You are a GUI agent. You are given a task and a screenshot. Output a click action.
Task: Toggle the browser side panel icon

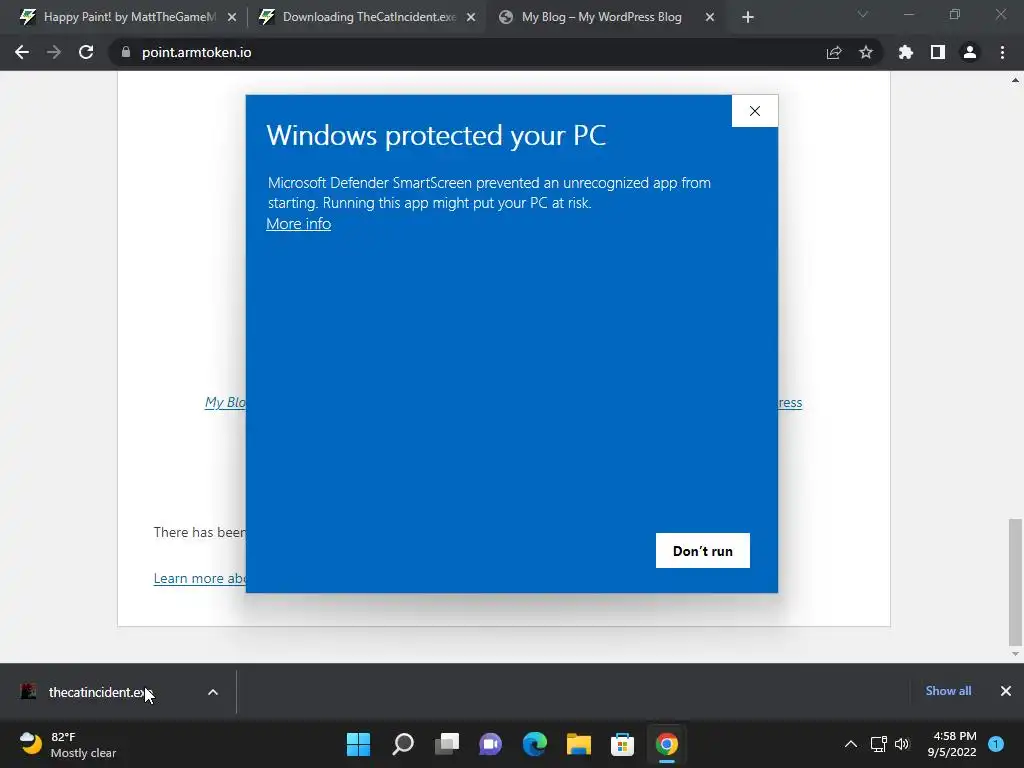click(938, 52)
